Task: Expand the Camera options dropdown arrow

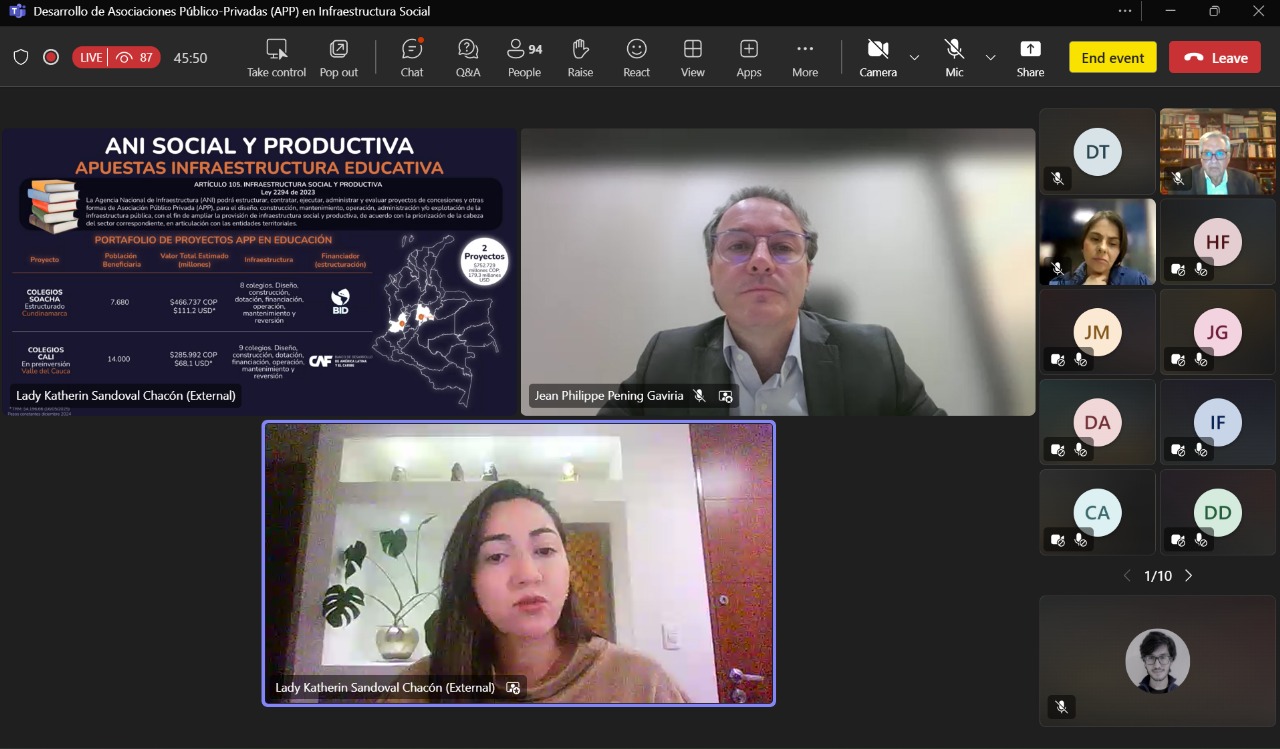Action: [x=914, y=57]
